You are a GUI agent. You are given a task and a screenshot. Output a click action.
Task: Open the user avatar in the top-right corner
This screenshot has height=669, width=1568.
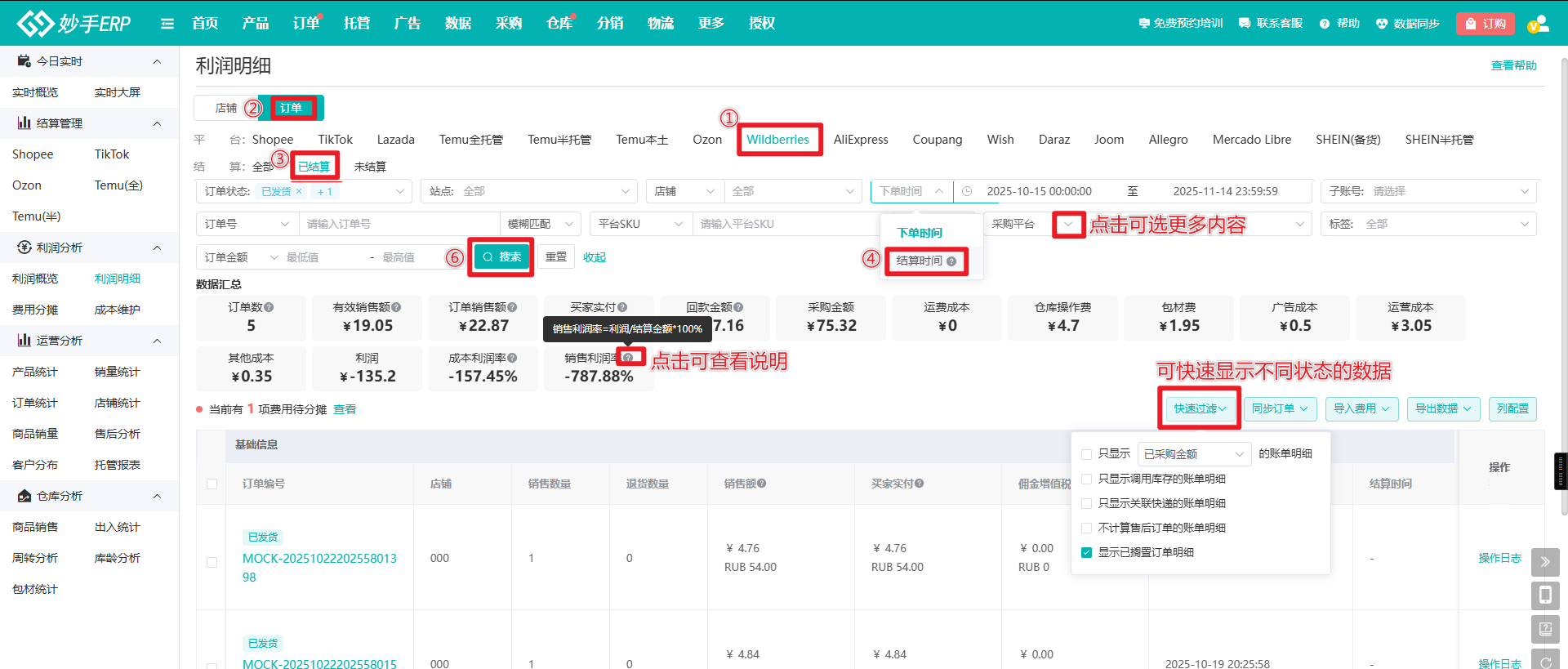pyautogui.click(x=1538, y=24)
